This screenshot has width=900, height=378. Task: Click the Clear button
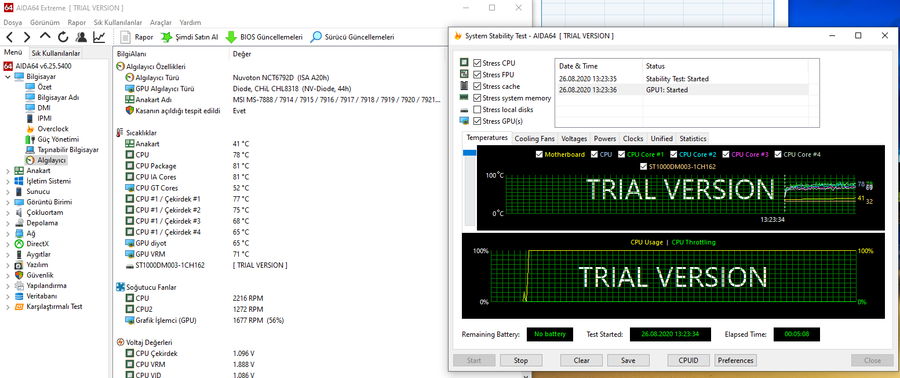pyautogui.click(x=581, y=360)
